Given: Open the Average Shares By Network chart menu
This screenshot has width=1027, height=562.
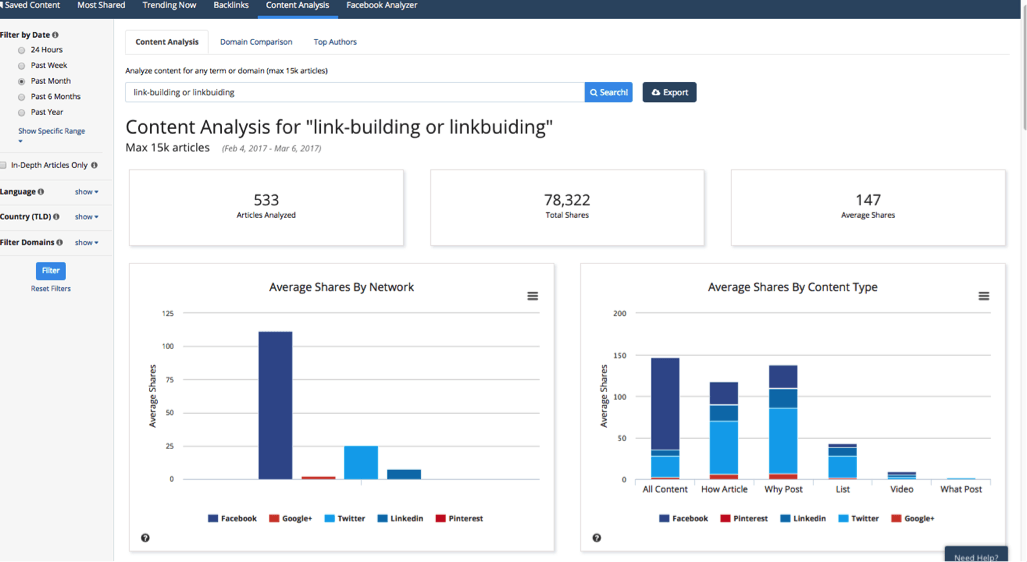Looking at the screenshot, I should click(x=532, y=296).
